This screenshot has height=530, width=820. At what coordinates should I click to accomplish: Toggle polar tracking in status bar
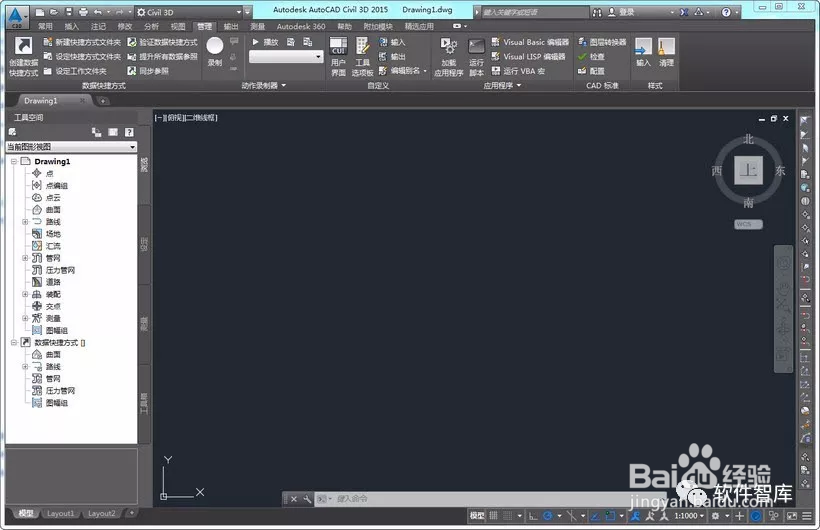click(548, 516)
